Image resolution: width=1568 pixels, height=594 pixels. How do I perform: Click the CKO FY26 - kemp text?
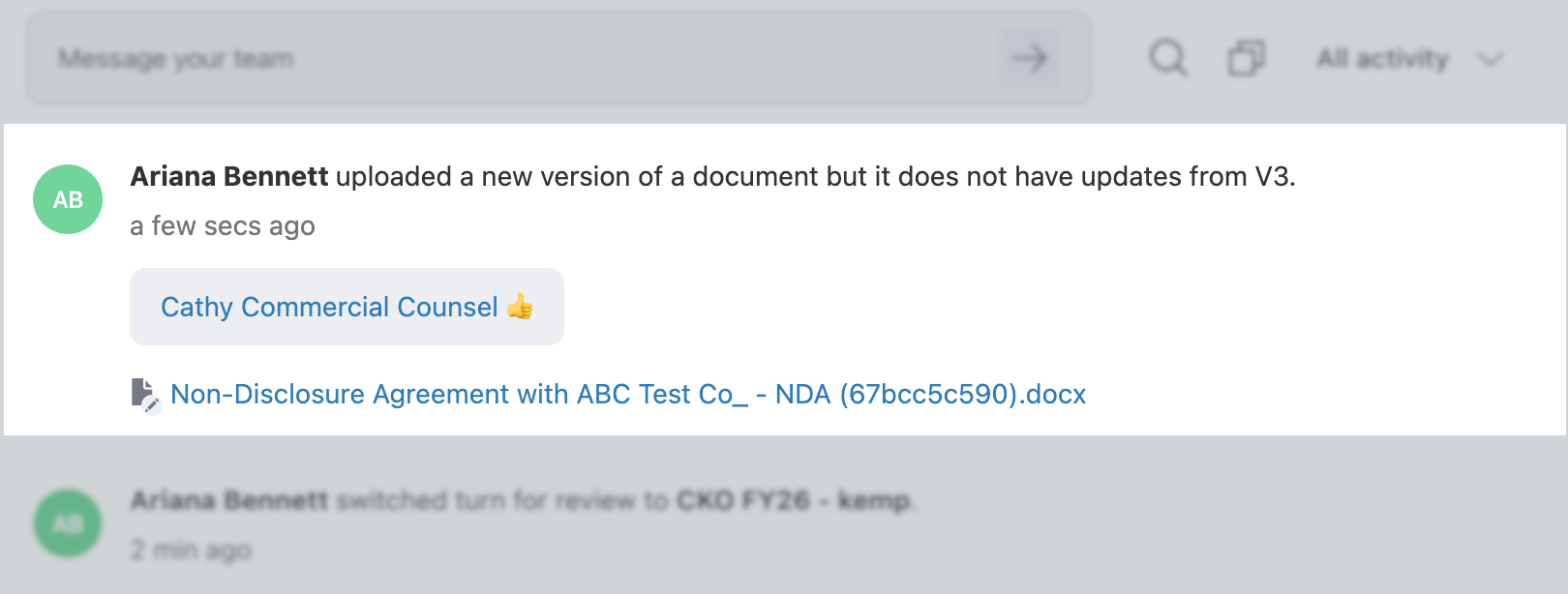(x=794, y=500)
